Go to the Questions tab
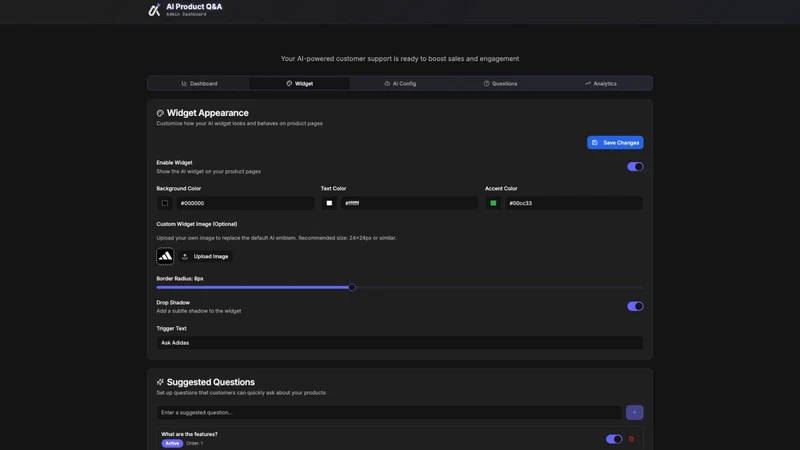This screenshot has height=450, width=800. point(500,84)
